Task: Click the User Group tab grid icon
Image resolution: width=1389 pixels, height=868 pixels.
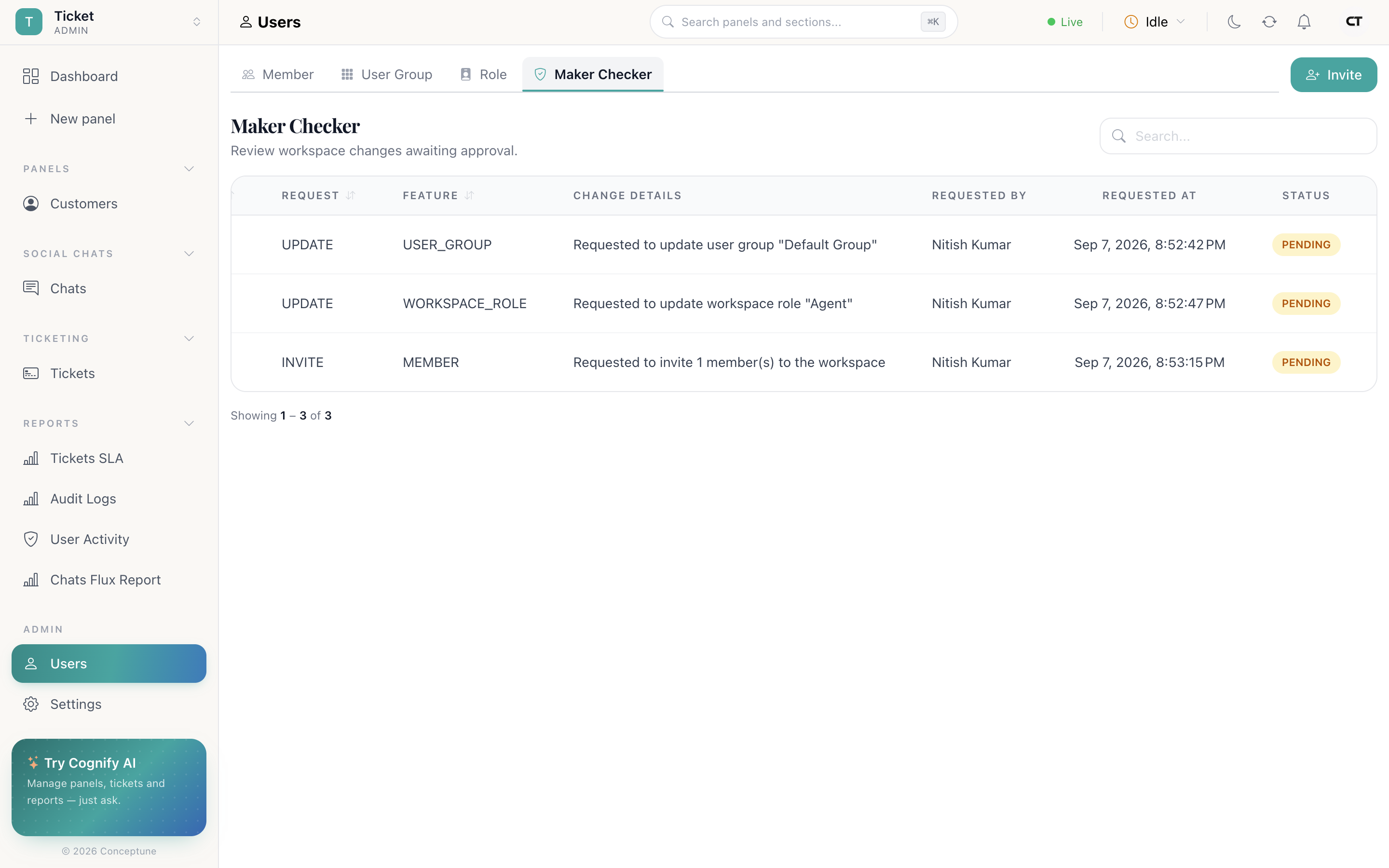Action: coord(347,75)
